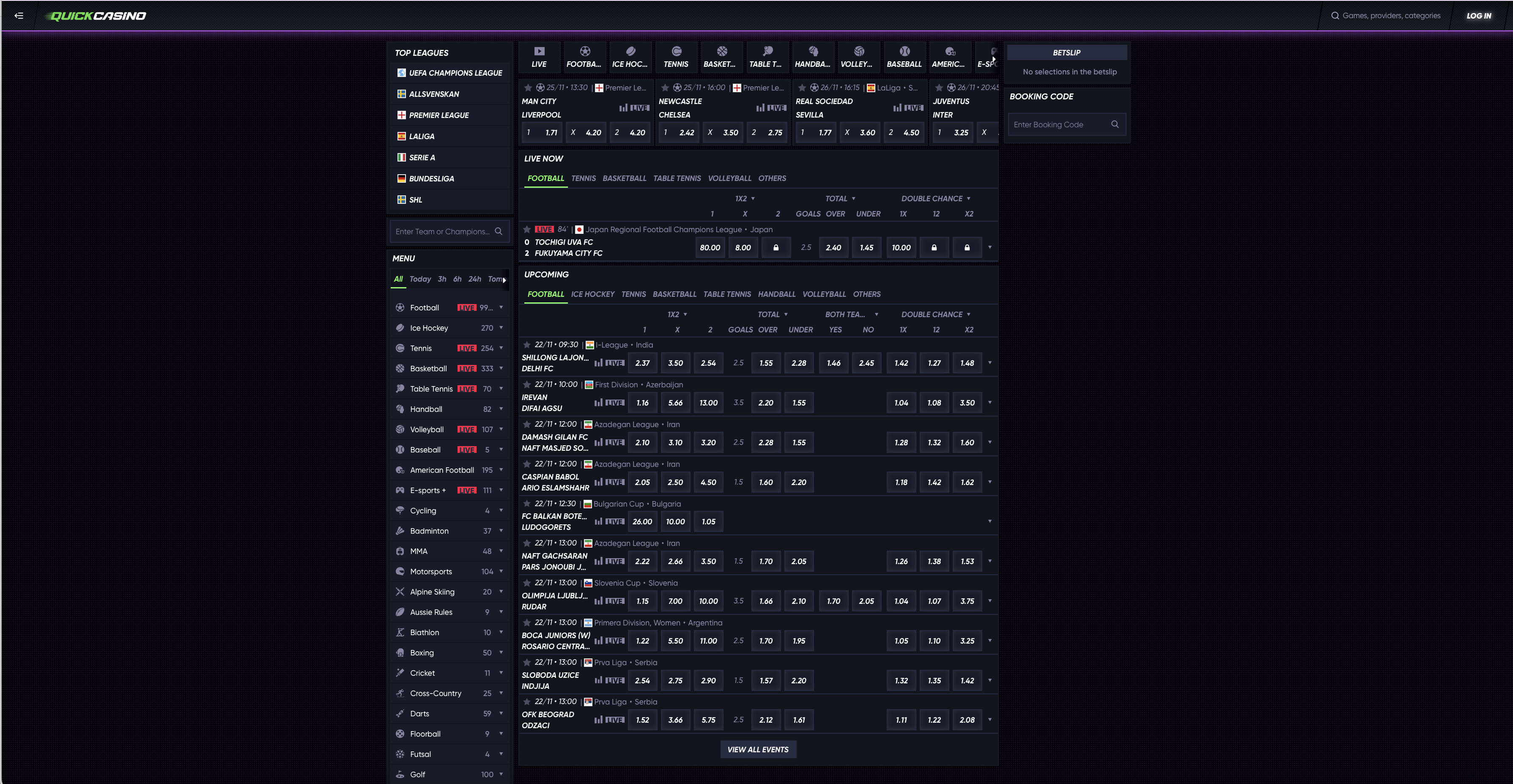This screenshot has height=784, width=1513.
Task: Favorite the Newcastle vs Chelsea match star
Action: (665, 88)
